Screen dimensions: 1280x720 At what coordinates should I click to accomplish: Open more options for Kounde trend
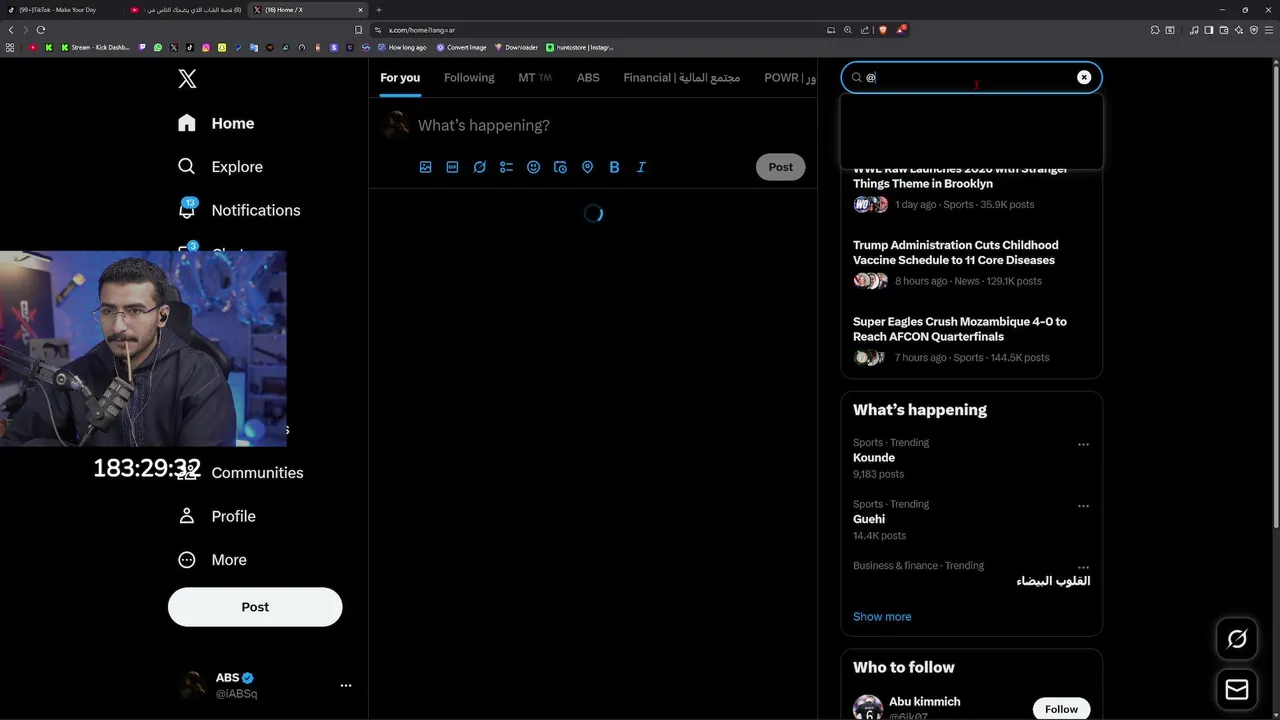tap(1083, 445)
